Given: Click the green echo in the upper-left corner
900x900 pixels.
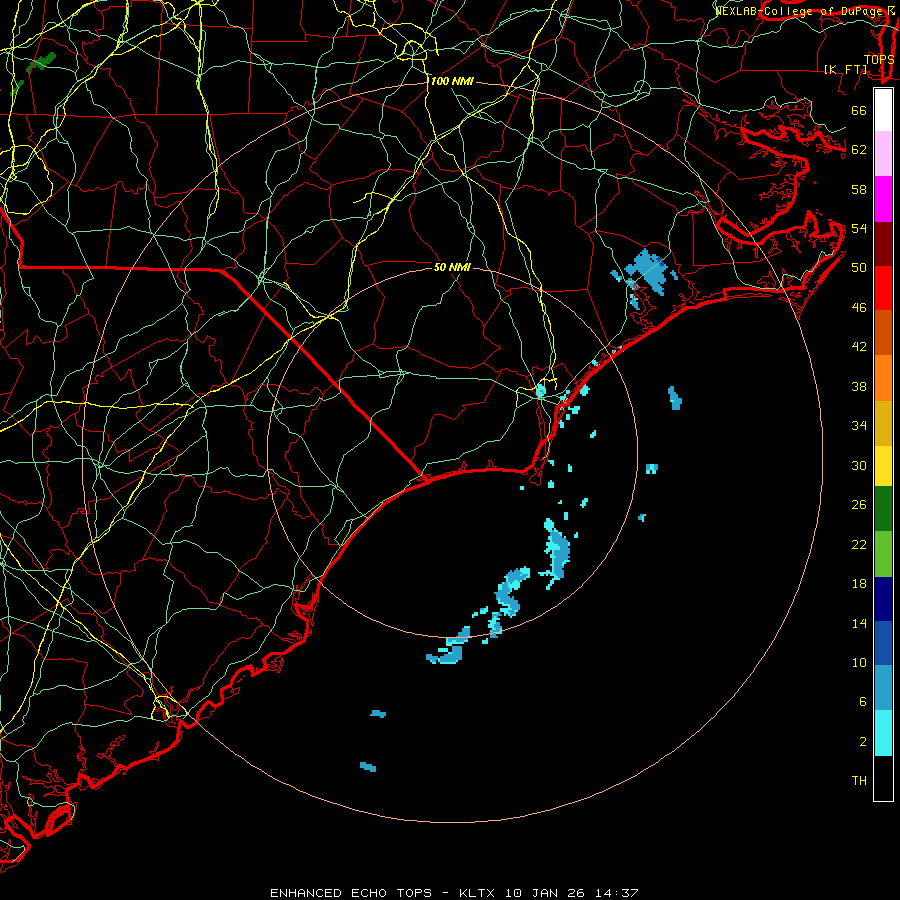Looking at the screenshot, I should (x=41, y=62).
